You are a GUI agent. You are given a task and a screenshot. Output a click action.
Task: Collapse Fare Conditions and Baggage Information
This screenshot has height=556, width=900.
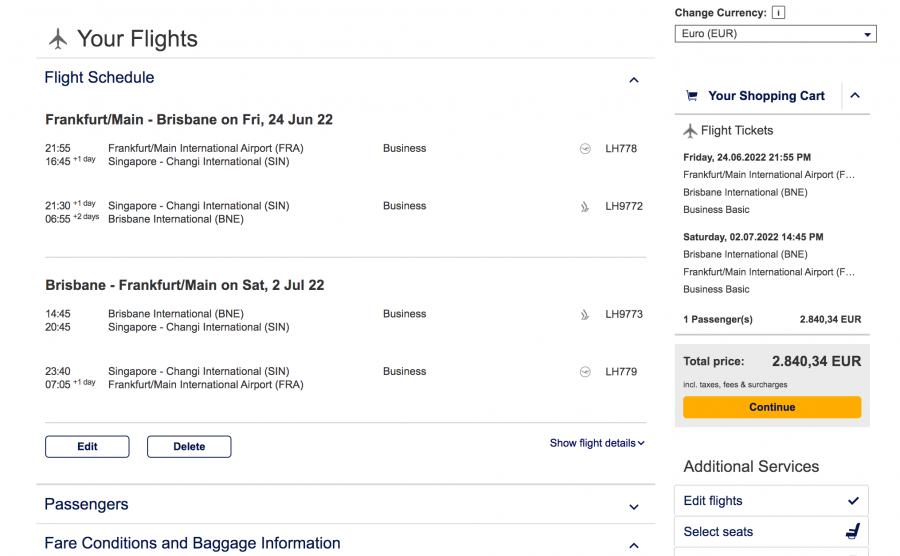[x=633, y=546]
